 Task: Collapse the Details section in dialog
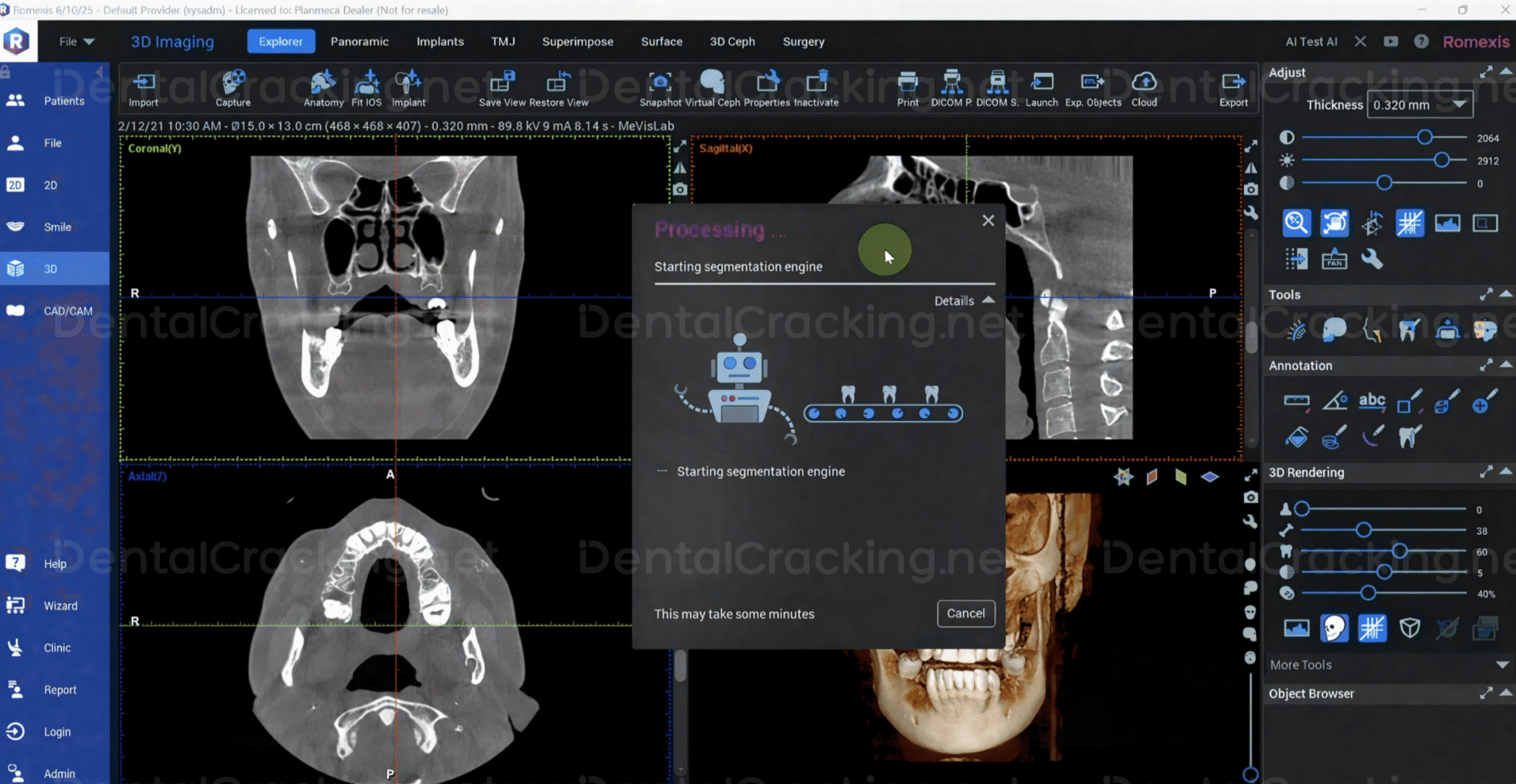click(988, 300)
